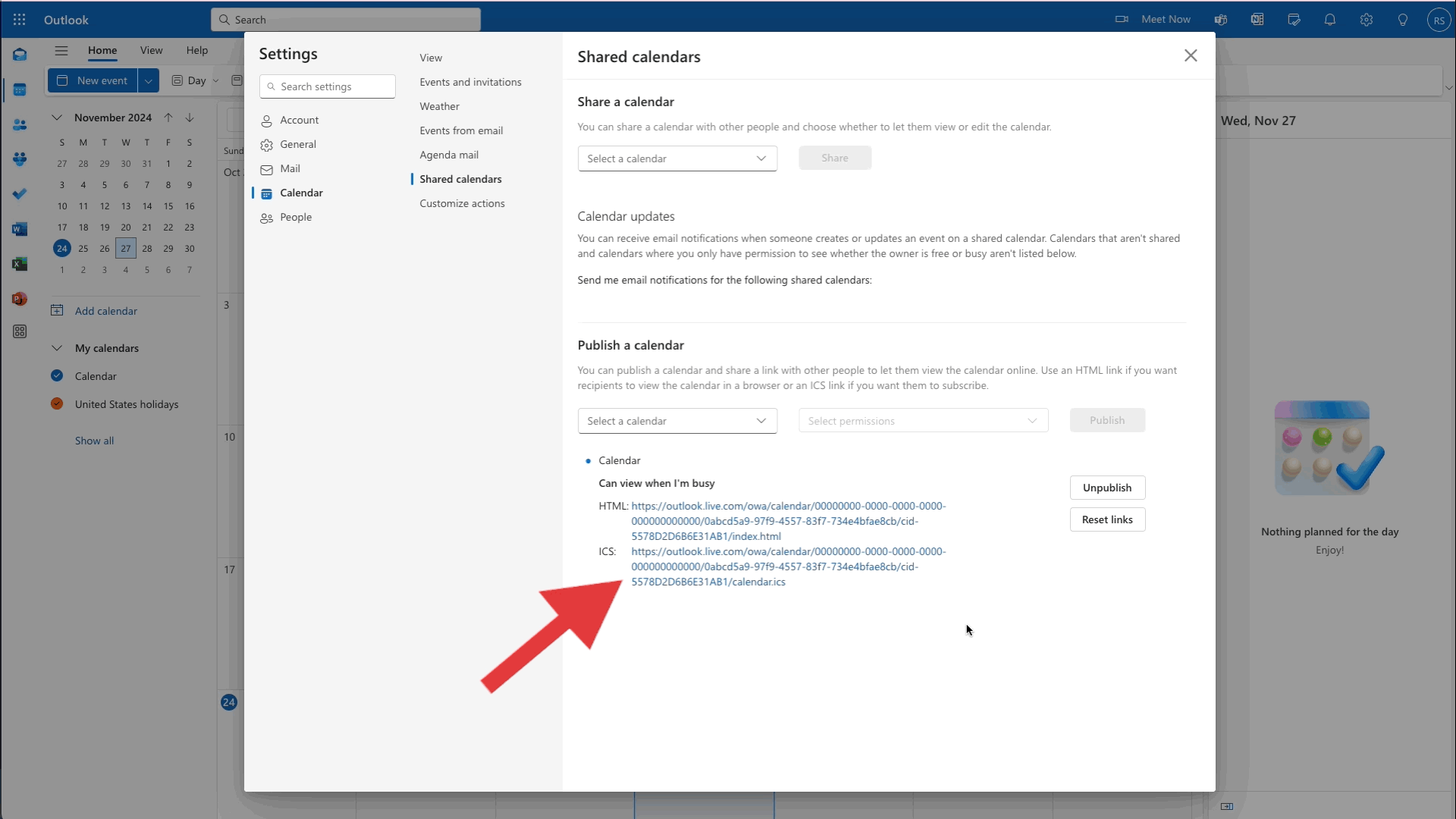Launch PowerPoint from left rail
The width and height of the screenshot is (1456, 819).
tap(20, 299)
